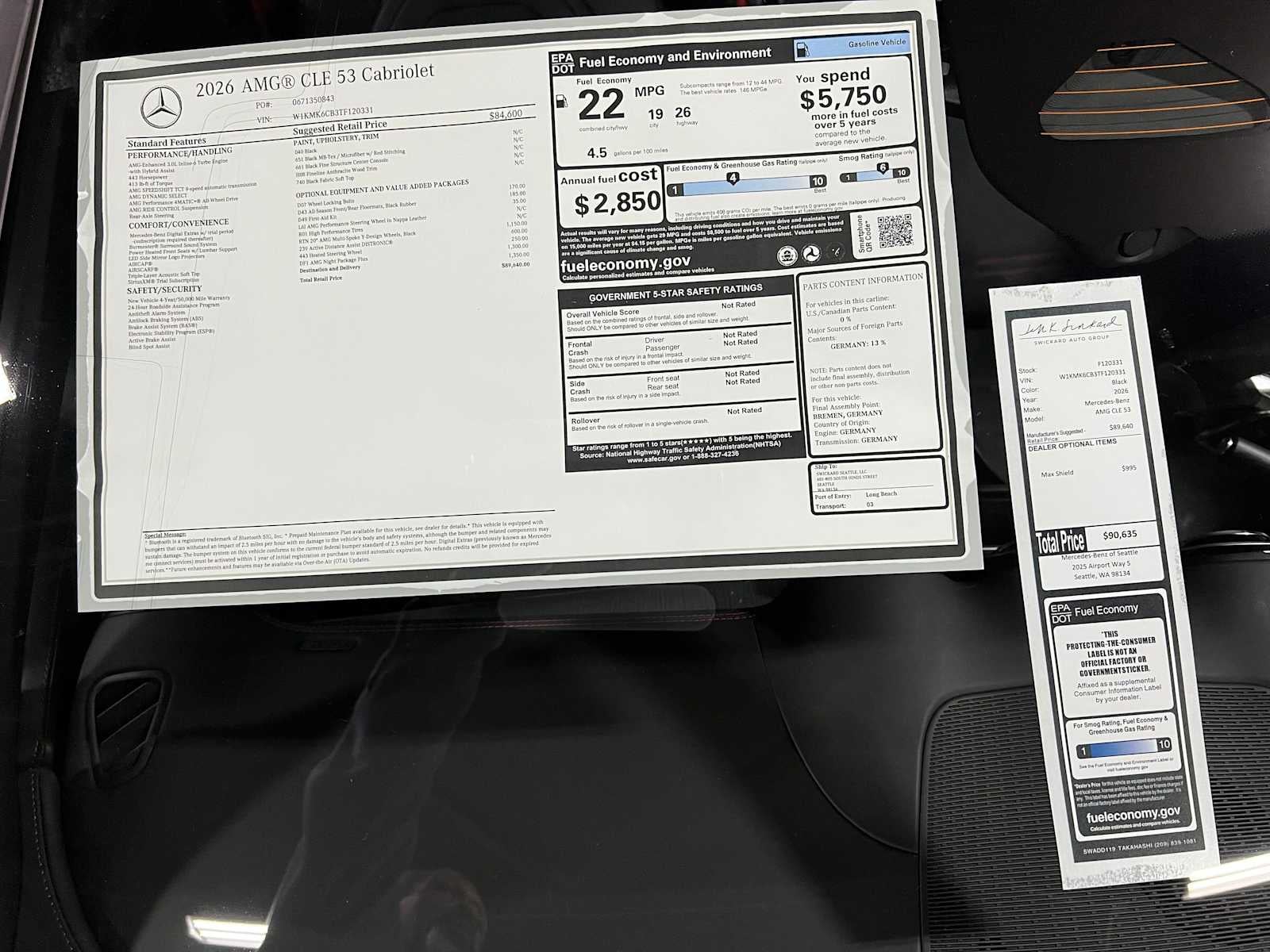Viewport: 1270px width, 952px height.
Task: Click 'DEALER OPTIONAL ITEMS' heading on the addendum
Action: pyautogui.click(x=1072, y=445)
